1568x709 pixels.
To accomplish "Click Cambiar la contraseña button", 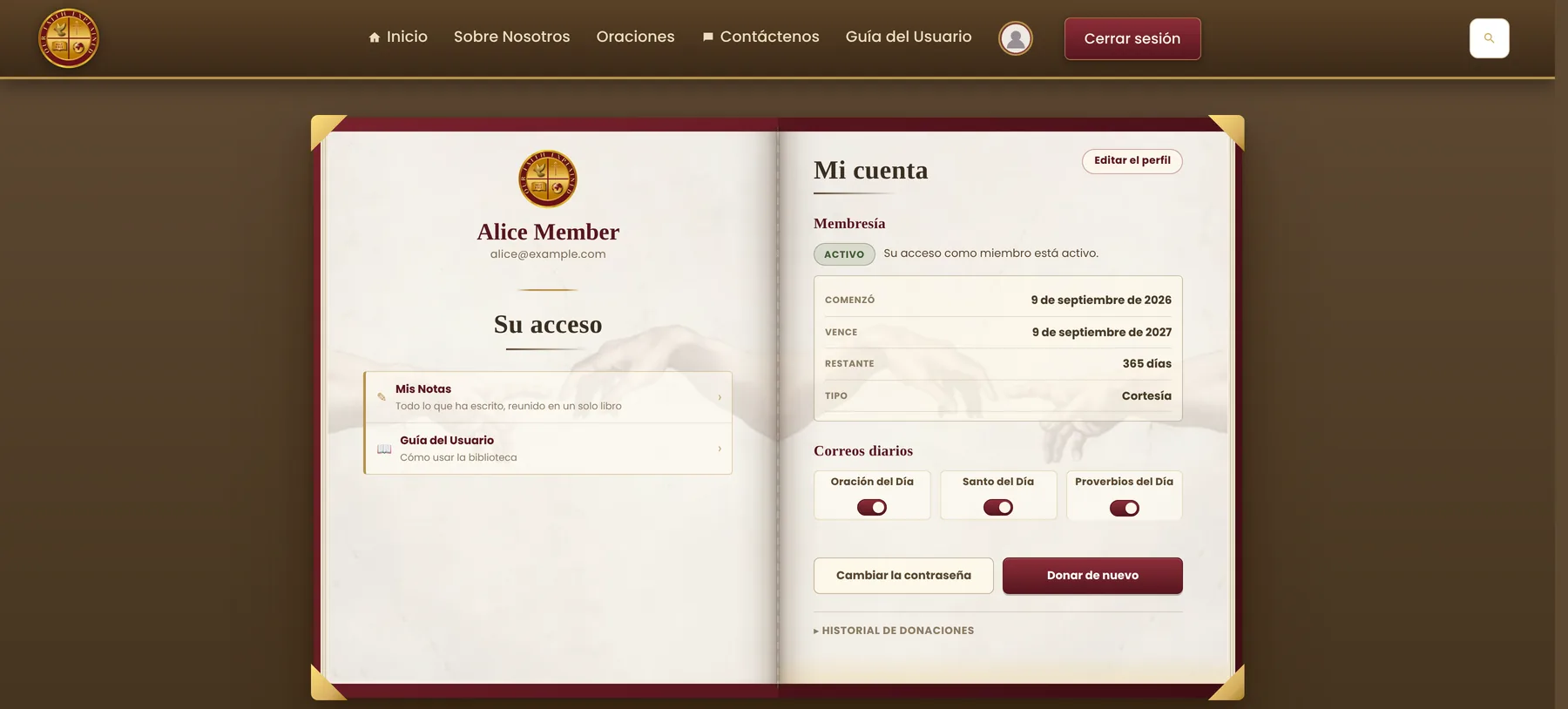I will (x=903, y=576).
